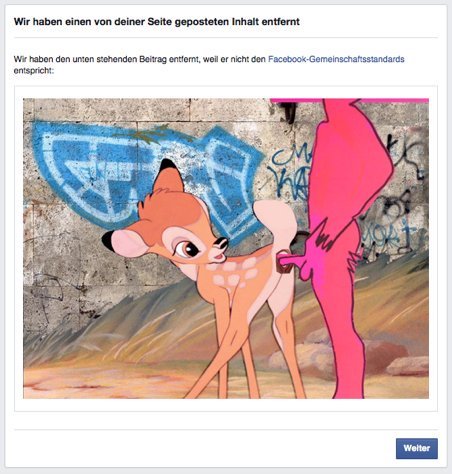Click the divider line under the heading

click(226, 38)
